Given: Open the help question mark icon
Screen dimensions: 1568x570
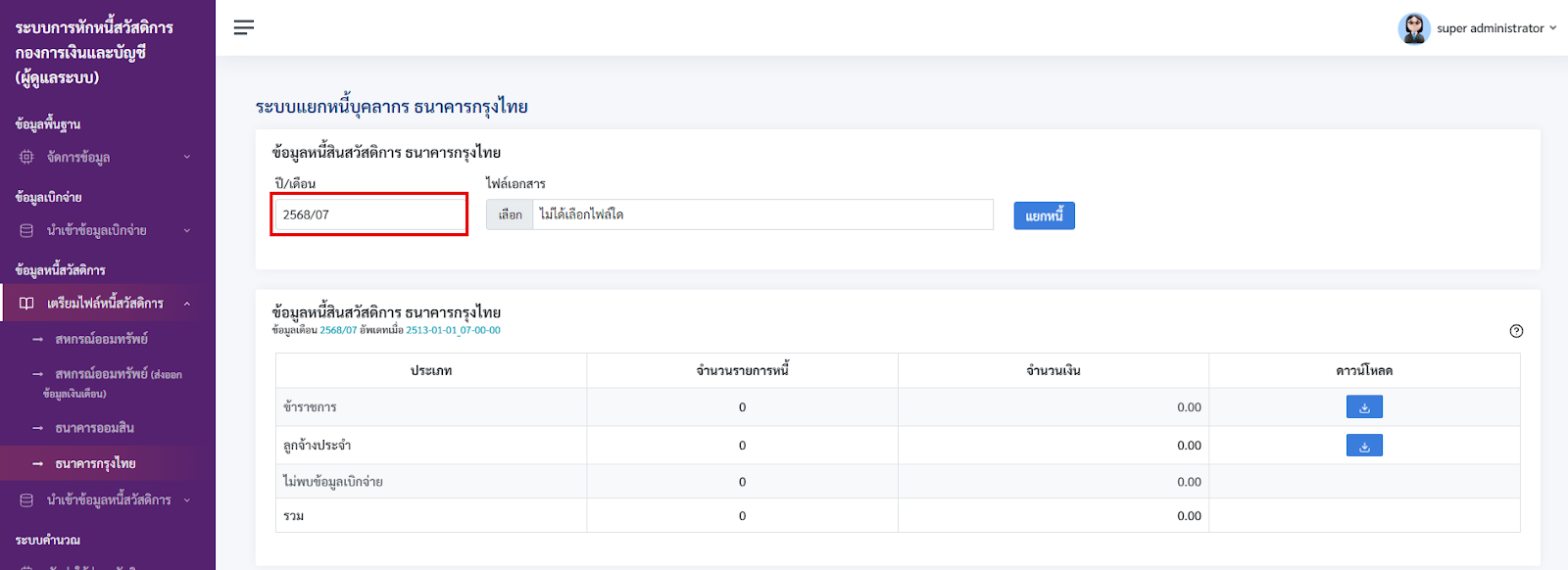Looking at the screenshot, I should point(1516,331).
